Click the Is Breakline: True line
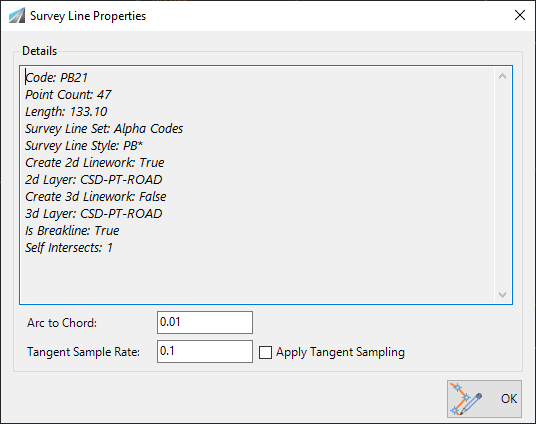The height and width of the screenshot is (424, 536). pyautogui.click(x=72, y=231)
